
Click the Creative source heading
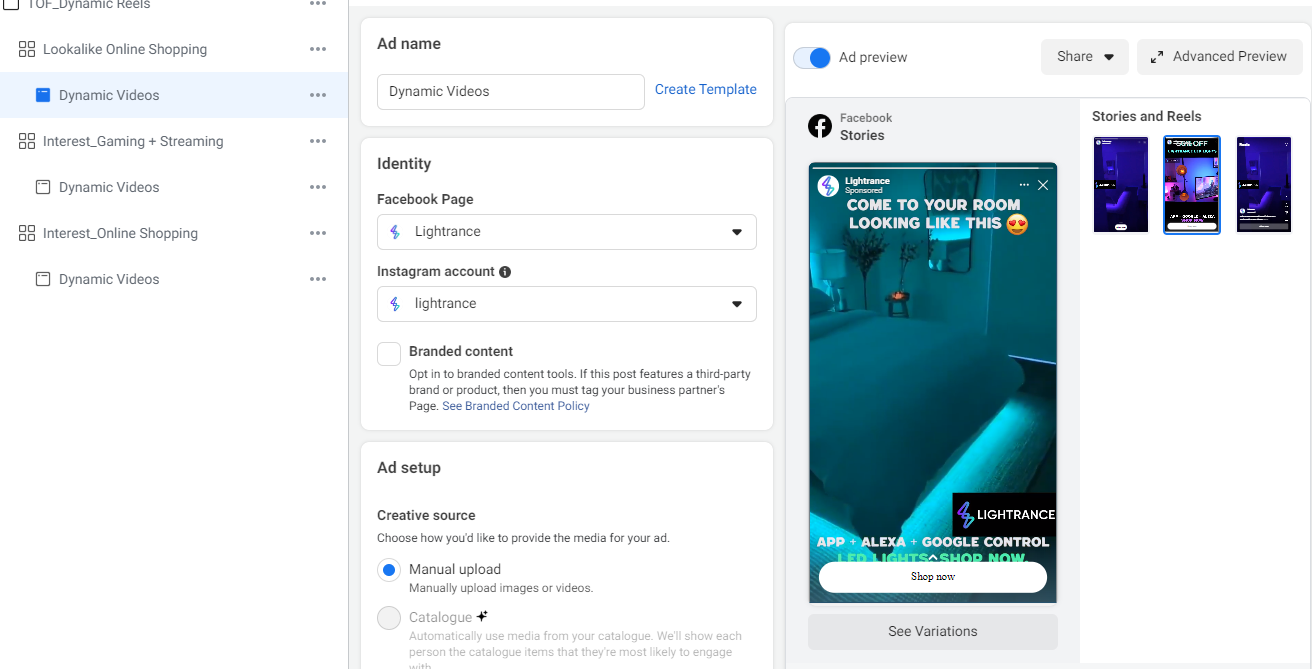pyautogui.click(x=426, y=515)
